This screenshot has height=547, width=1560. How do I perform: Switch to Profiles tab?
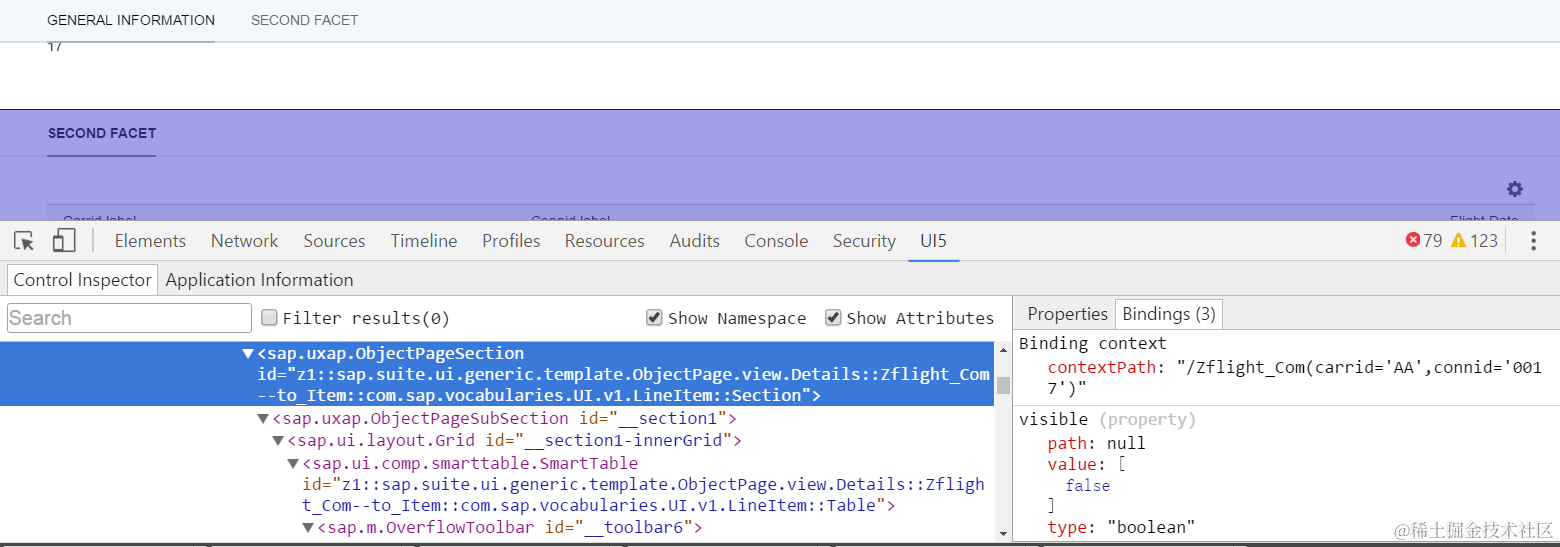[511, 241]
